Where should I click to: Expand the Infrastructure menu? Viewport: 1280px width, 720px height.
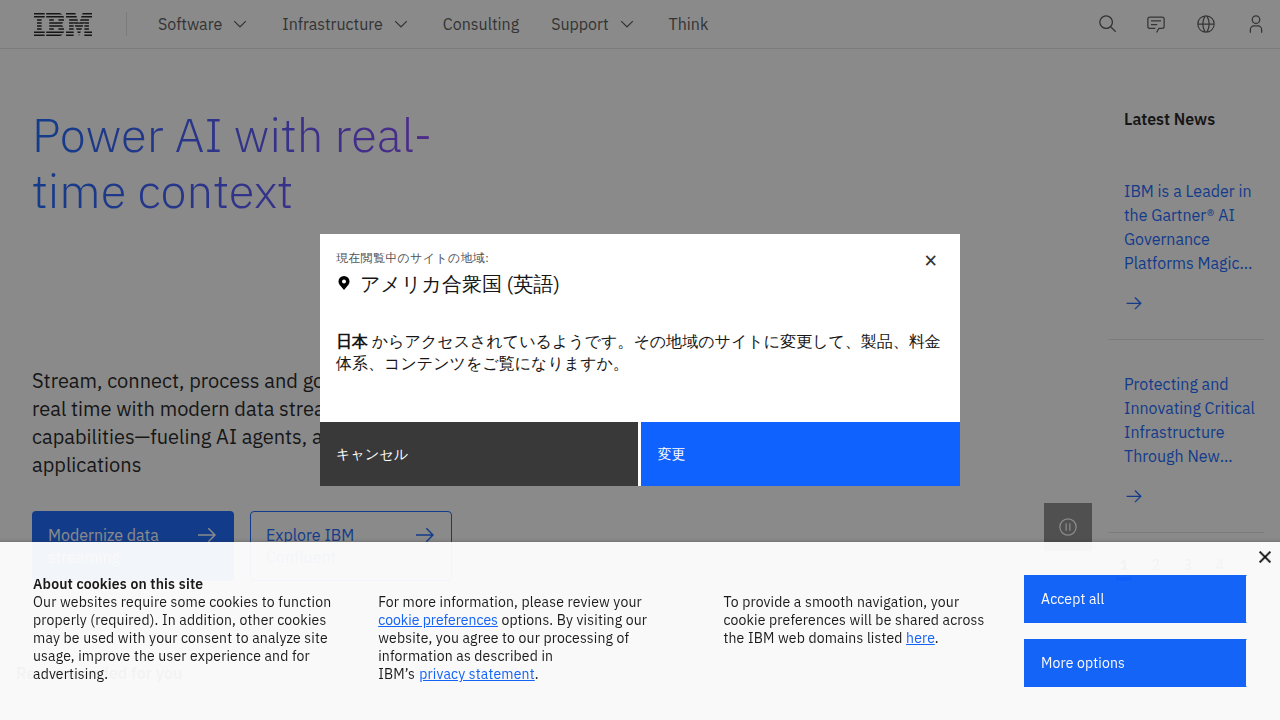point(345,24)
